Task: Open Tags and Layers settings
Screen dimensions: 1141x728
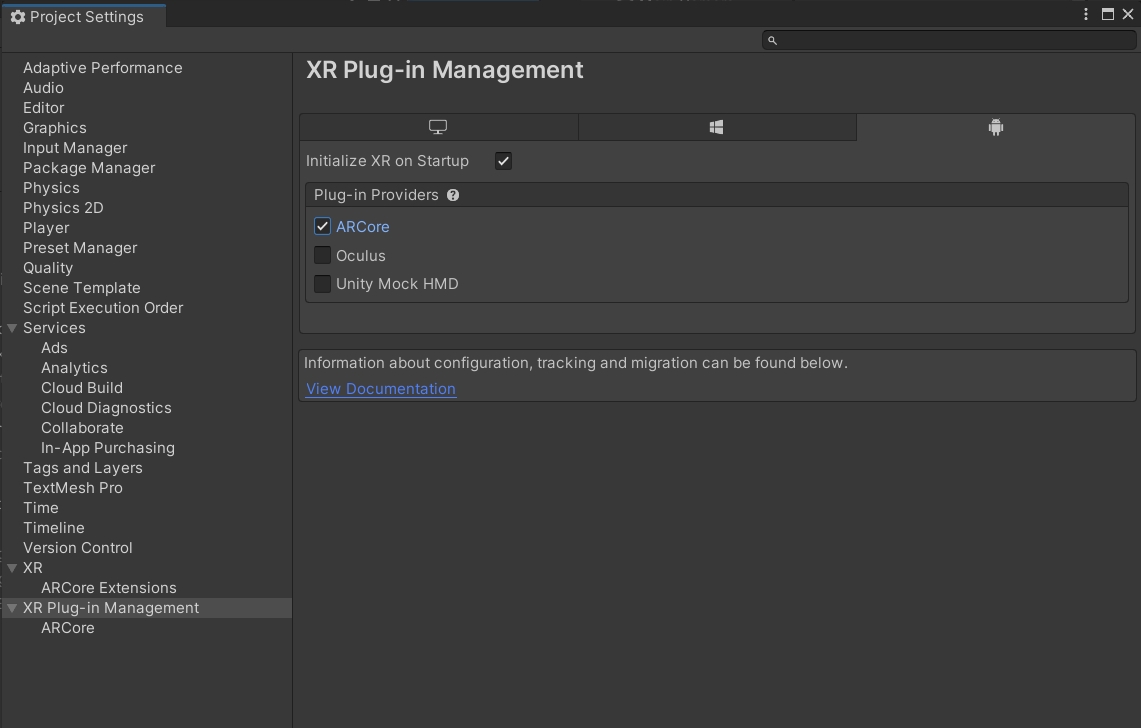Action: 82,468
